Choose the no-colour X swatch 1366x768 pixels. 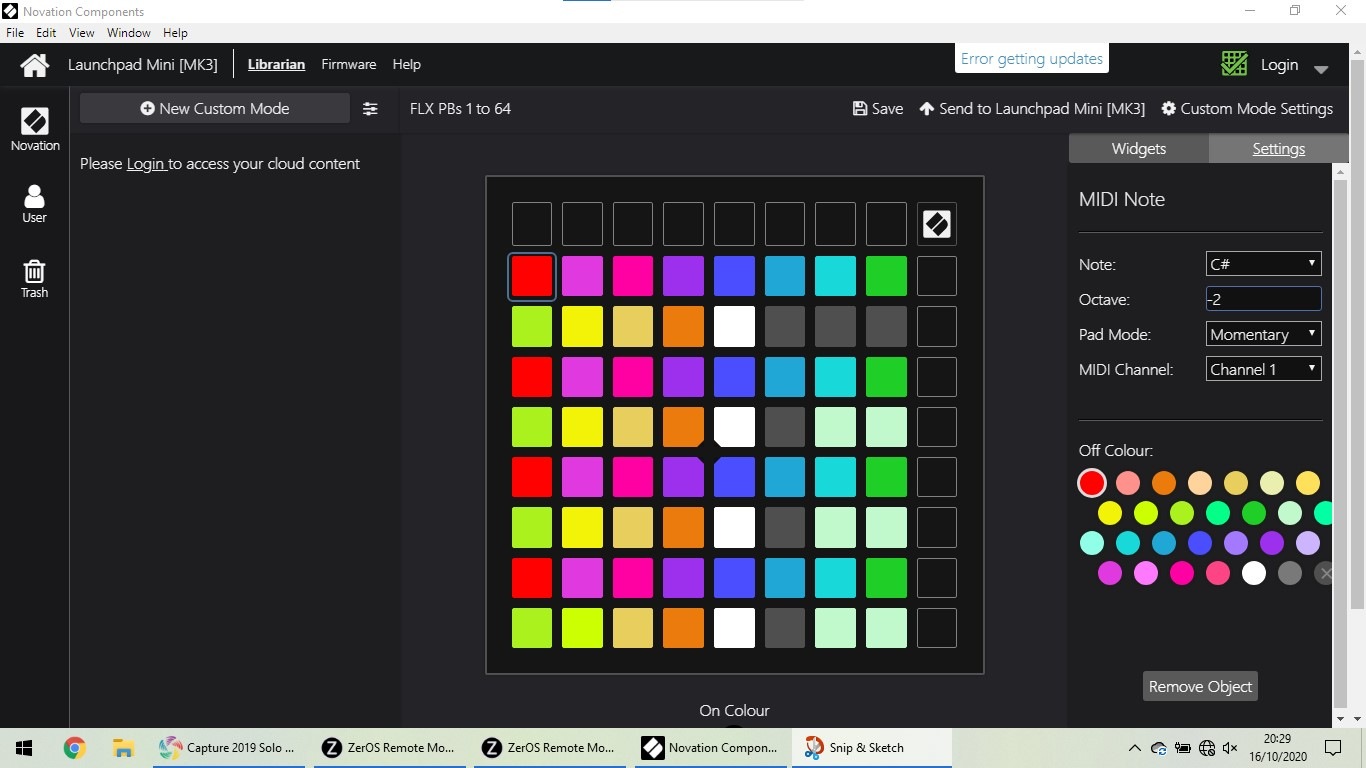point(1325,573)
